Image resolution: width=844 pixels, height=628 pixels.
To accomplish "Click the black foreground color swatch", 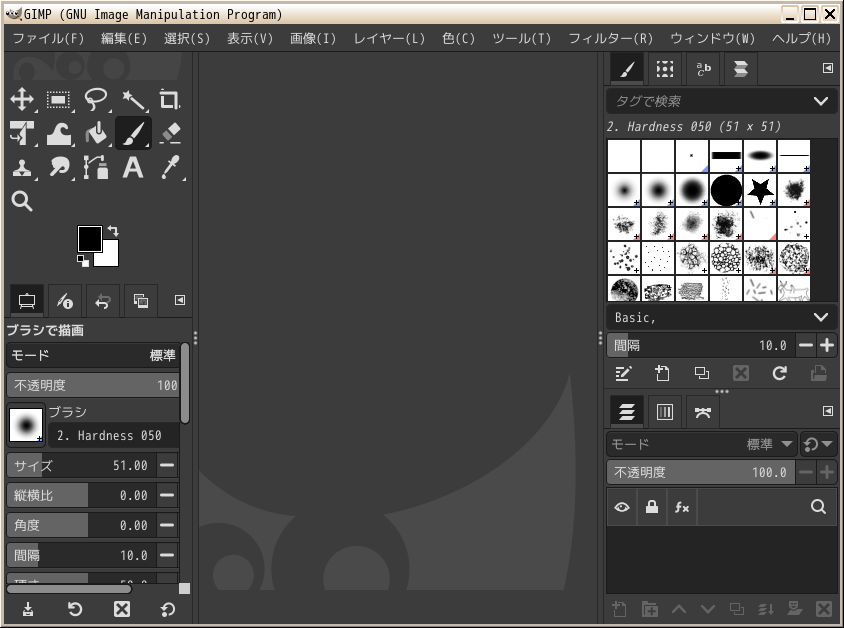I will pyautogui.click(x=88, y=238).
